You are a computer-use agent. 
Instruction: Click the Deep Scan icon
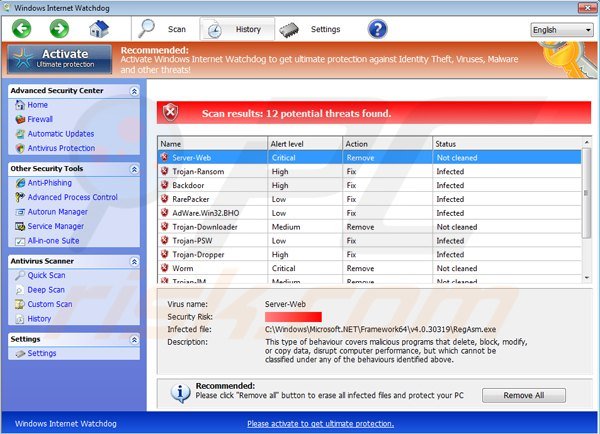click(x=20, y=290)
